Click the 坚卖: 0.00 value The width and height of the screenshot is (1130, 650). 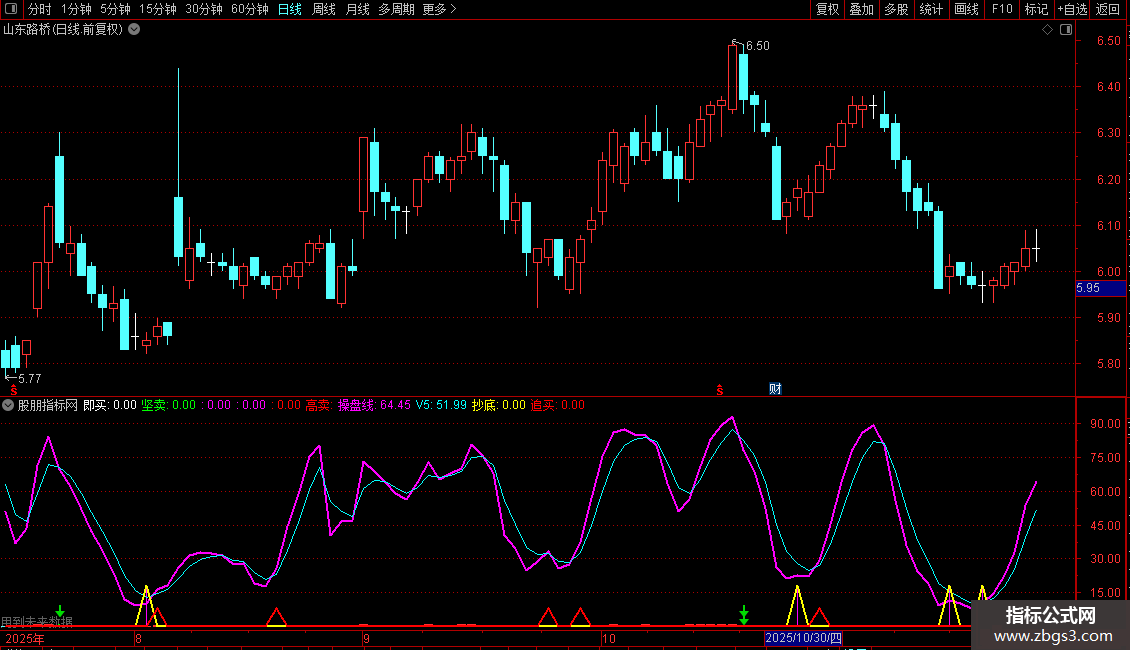tap(169, 405)
